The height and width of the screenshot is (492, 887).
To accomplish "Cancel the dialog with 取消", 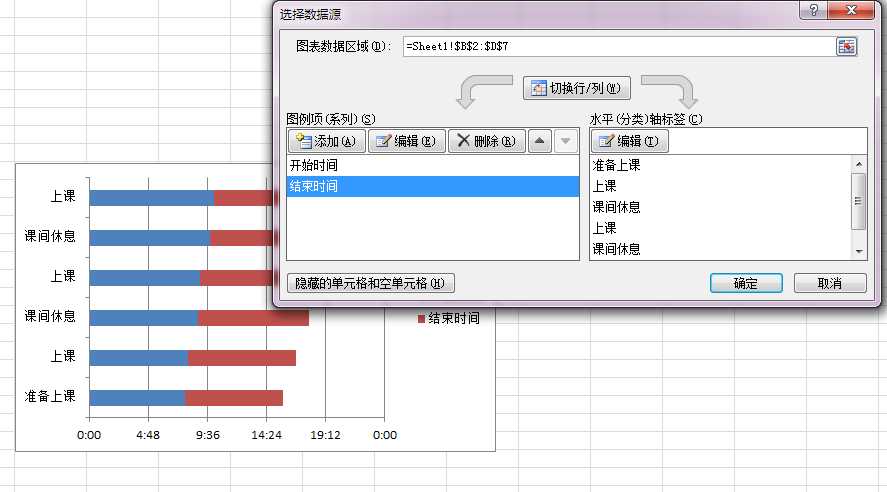I will (x=830, y=283).
